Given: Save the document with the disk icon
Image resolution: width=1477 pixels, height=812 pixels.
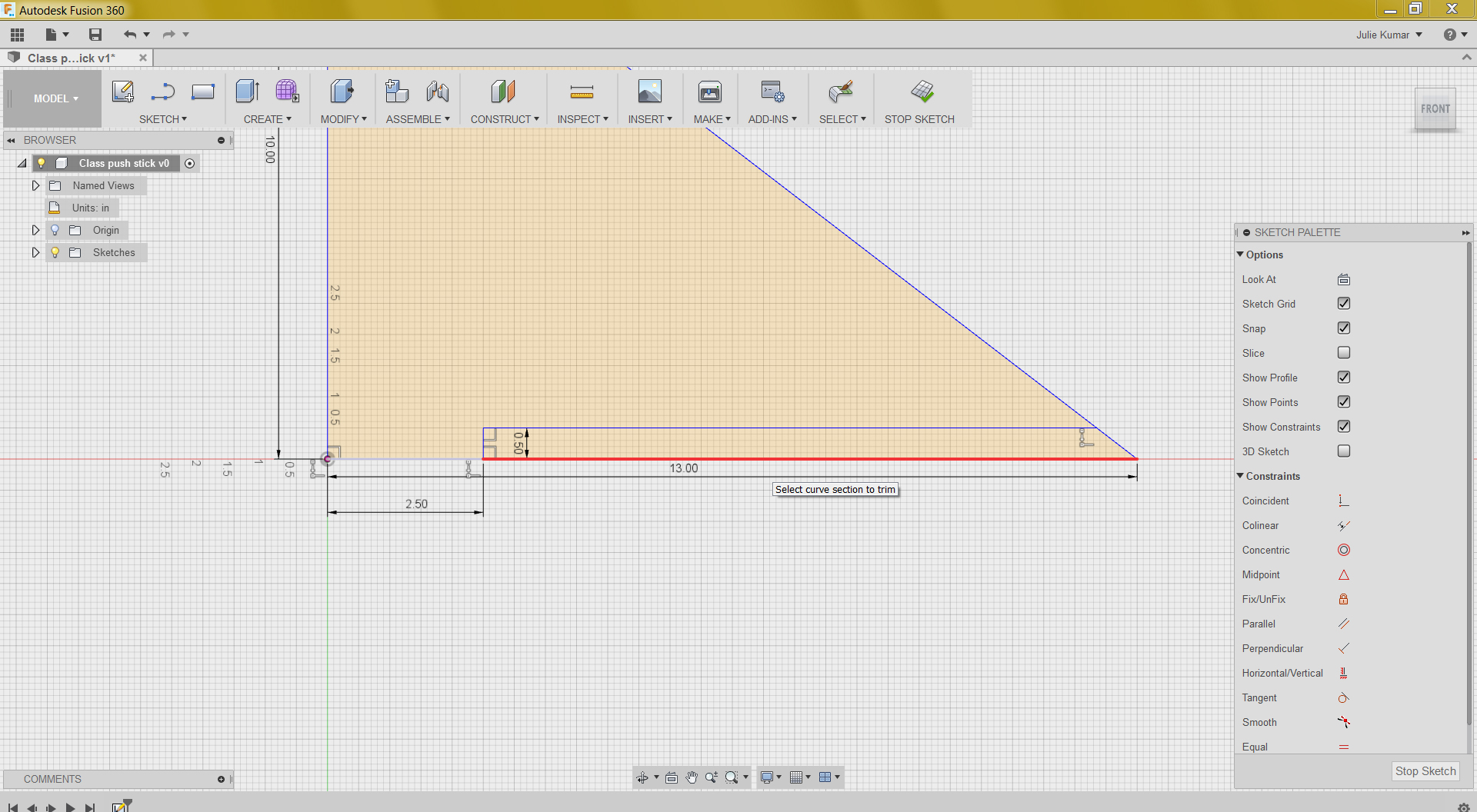Looking at the screenshot, I should click(95, 35).
